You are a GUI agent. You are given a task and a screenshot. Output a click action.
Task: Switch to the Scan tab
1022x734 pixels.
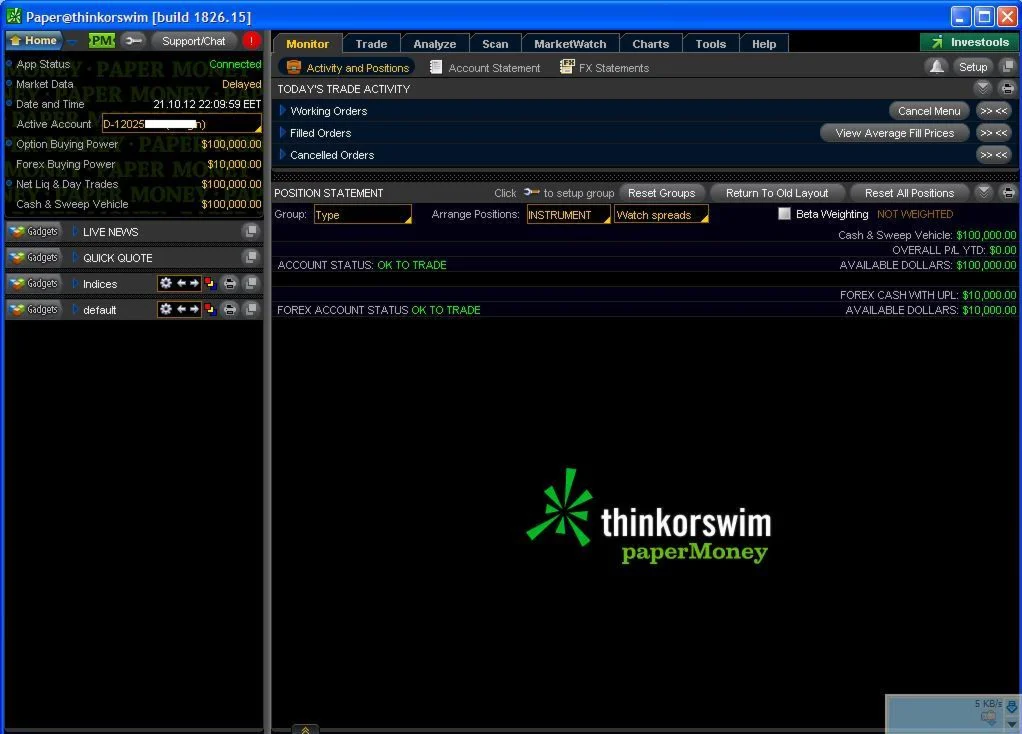[x=495, y=44]
